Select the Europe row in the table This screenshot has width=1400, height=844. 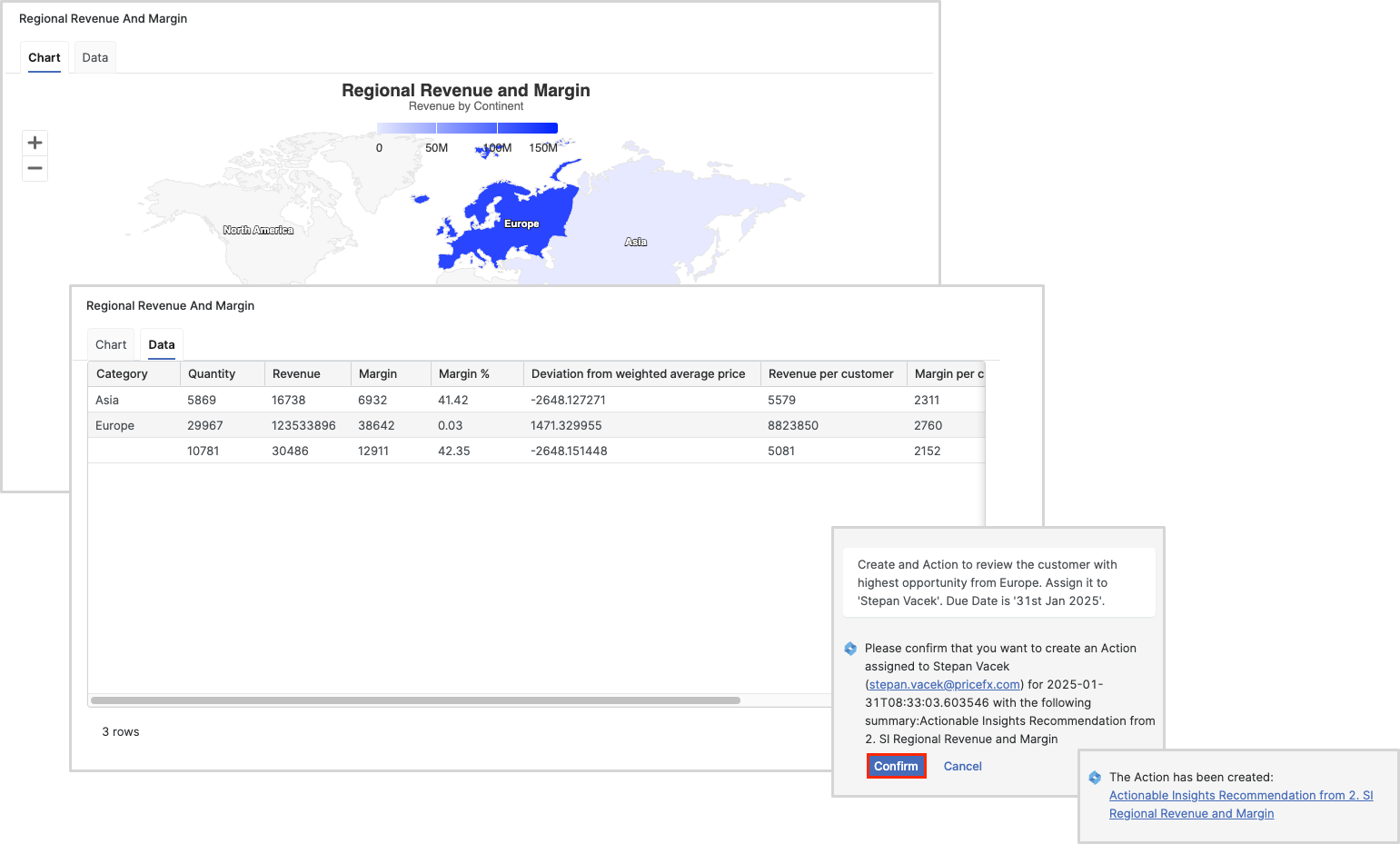point(115,425)
